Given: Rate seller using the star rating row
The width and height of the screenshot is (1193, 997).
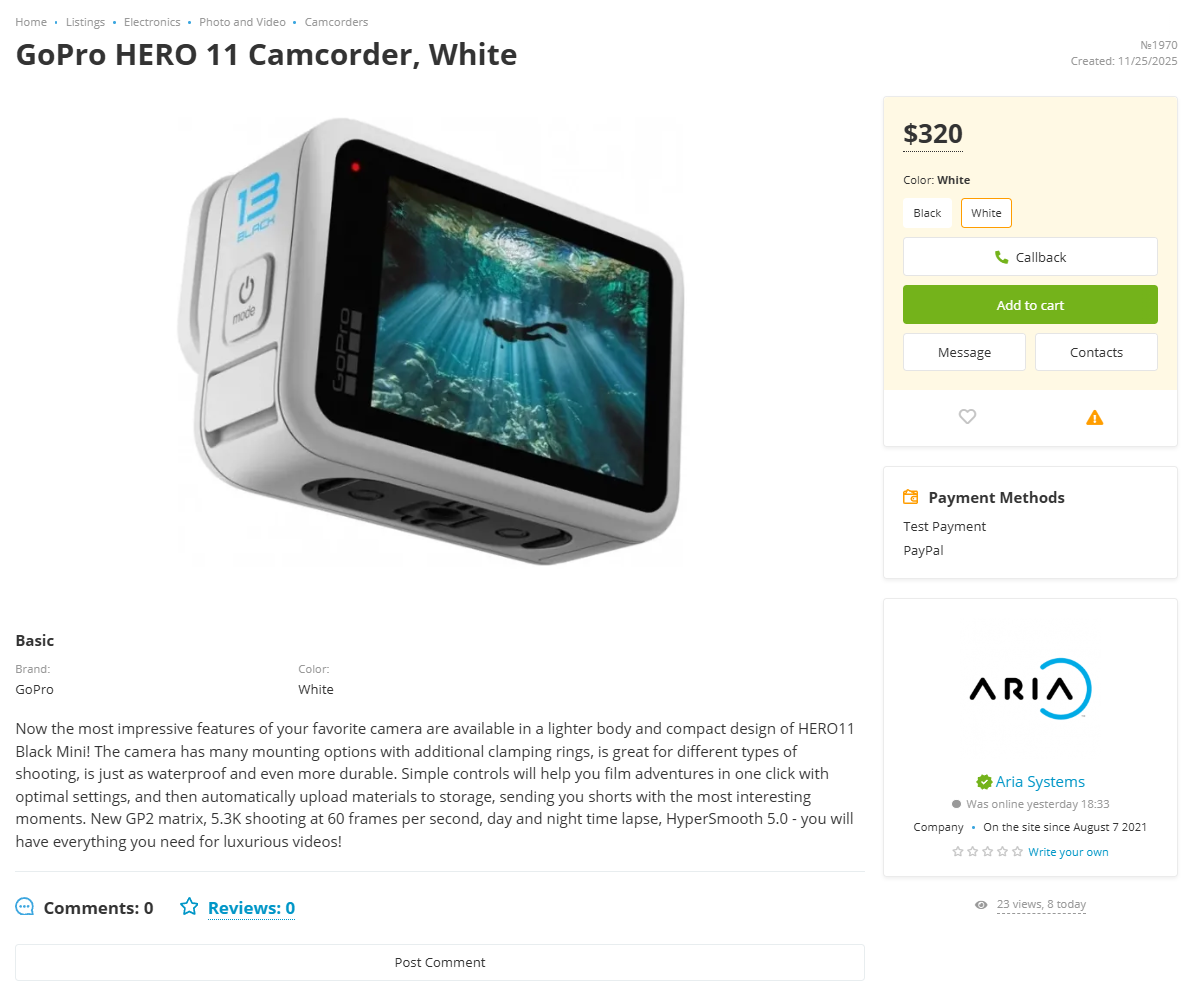Looking at the screenshot, I should click(x=988, y=852).
